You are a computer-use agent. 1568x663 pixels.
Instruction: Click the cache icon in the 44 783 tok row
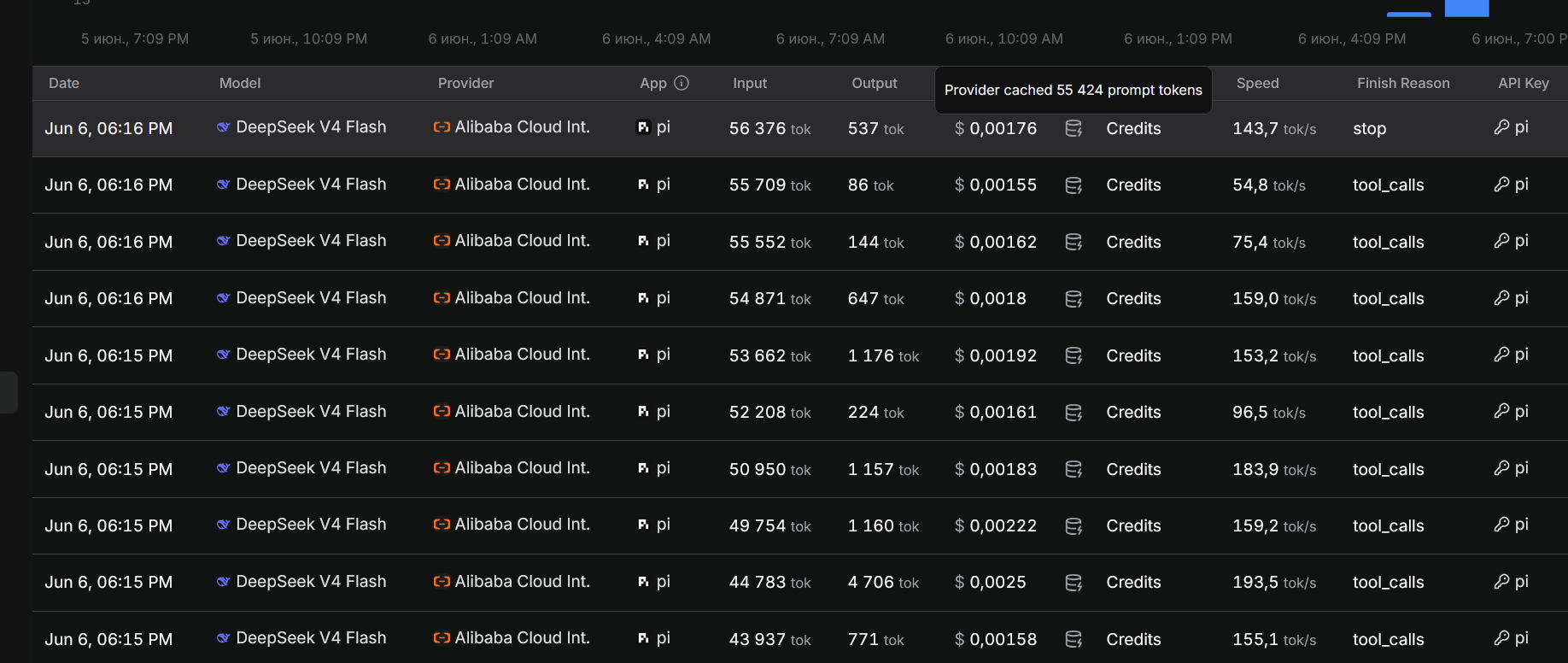(1074, 582)
